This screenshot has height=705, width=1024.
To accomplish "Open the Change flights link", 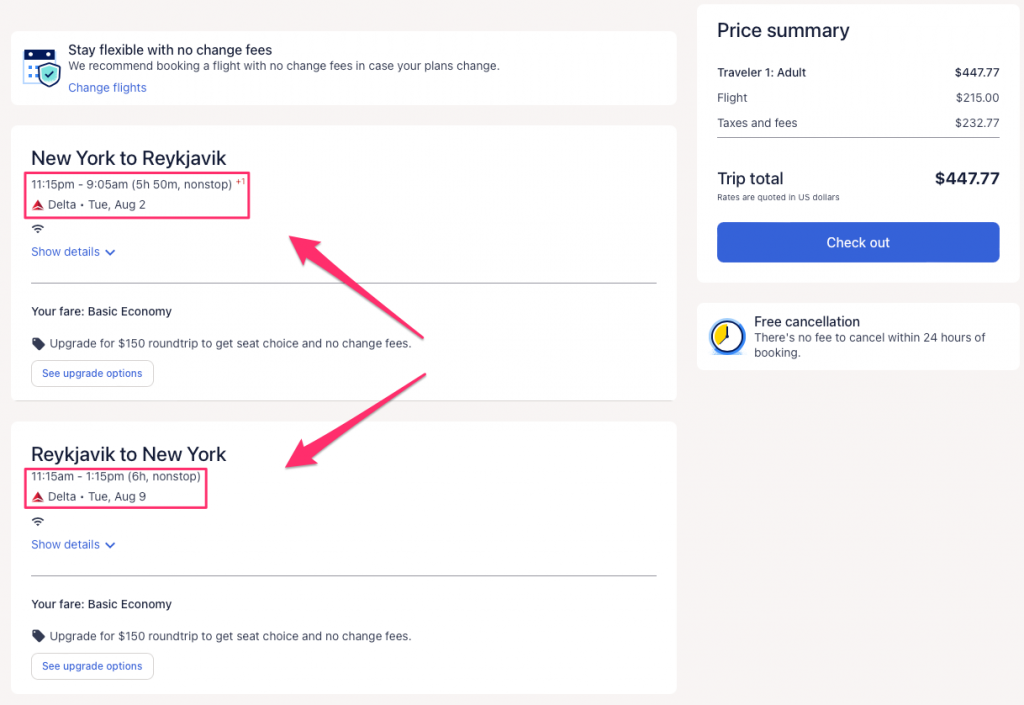I will 107,88.
